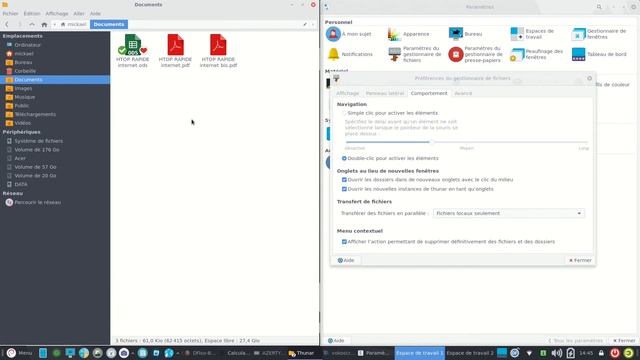The image size is (640, 360).
Task: Click Aide in file manager preferences dialog
Action: pyautogui.click(x=346, y=260)
